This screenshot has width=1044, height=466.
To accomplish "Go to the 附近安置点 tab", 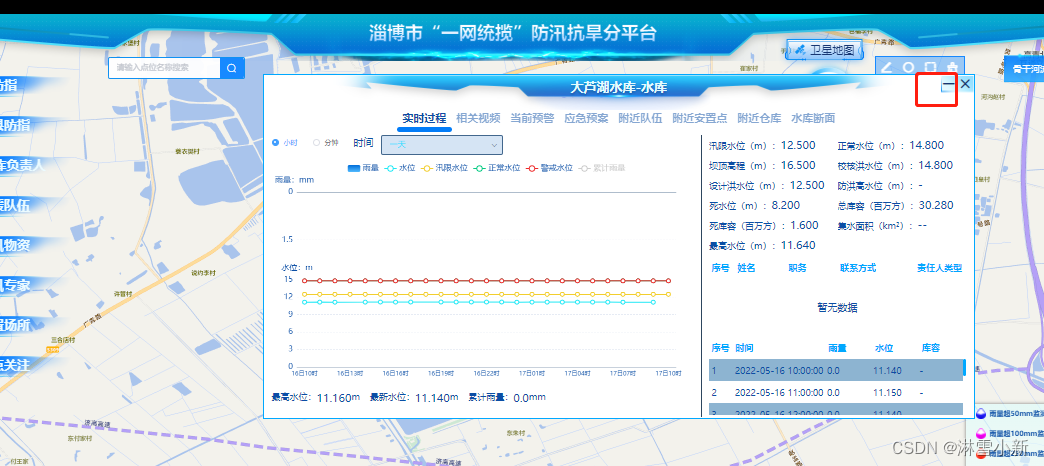I will point(699,118).
